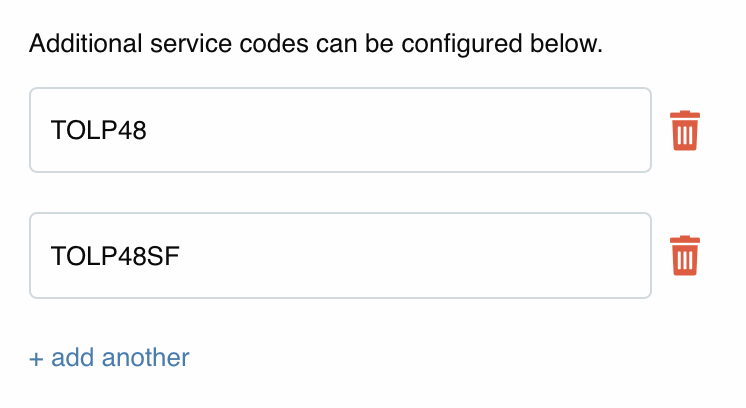
Task: Remove the TOLP48 entry using trash icon
Action: tap(685, 131)
